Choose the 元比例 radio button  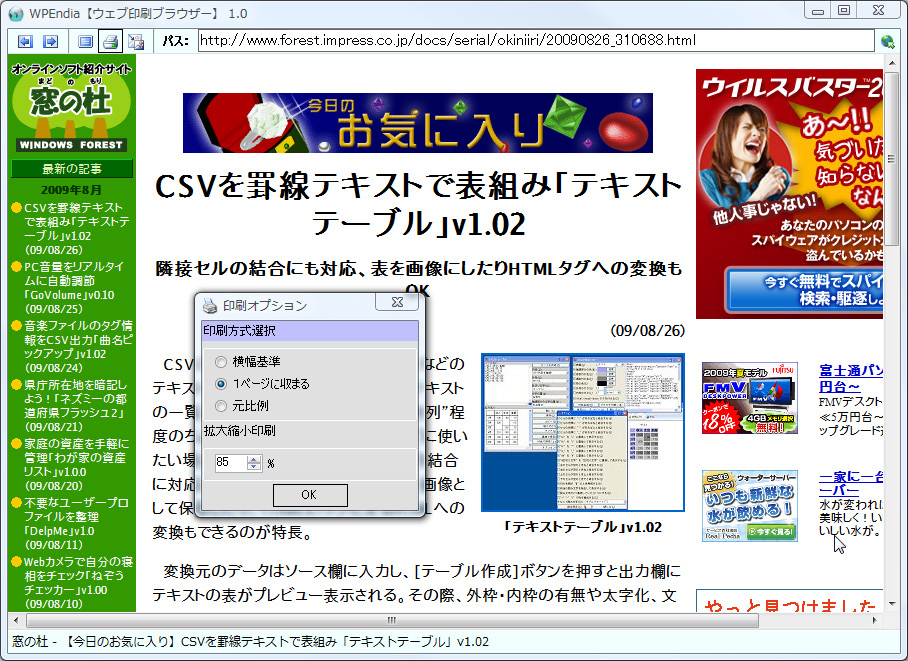pyautogui.click(x=221, y=406)
